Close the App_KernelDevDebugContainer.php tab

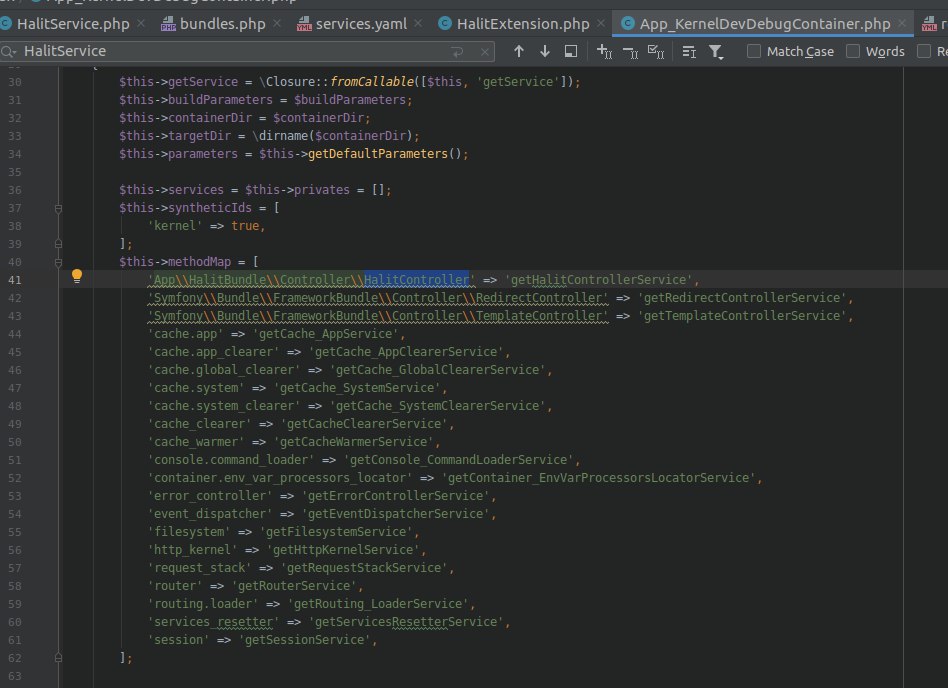point(902,23)
